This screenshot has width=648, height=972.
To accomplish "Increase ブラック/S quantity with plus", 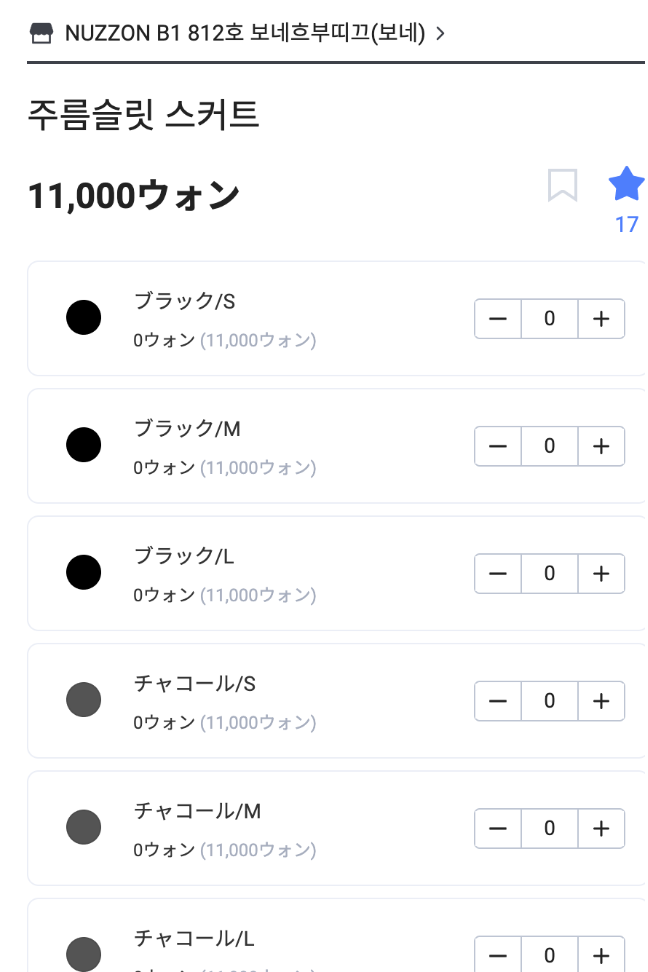I will [601, 319].
